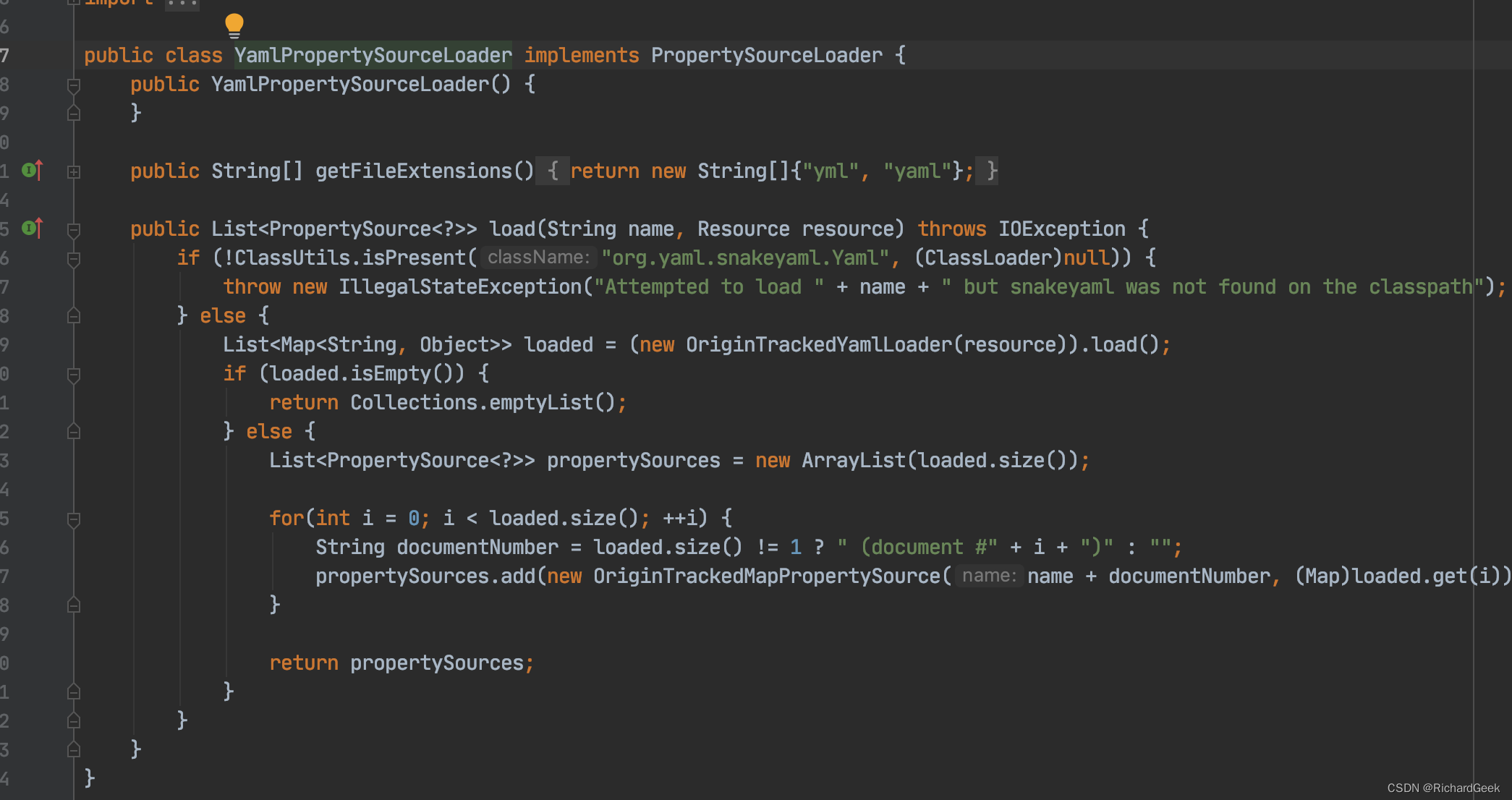This screenshot has height=800, width=1512.
Task: Click the yellow lightbulb intention icon
Action: pyautogui.click(x=234, y=25)
